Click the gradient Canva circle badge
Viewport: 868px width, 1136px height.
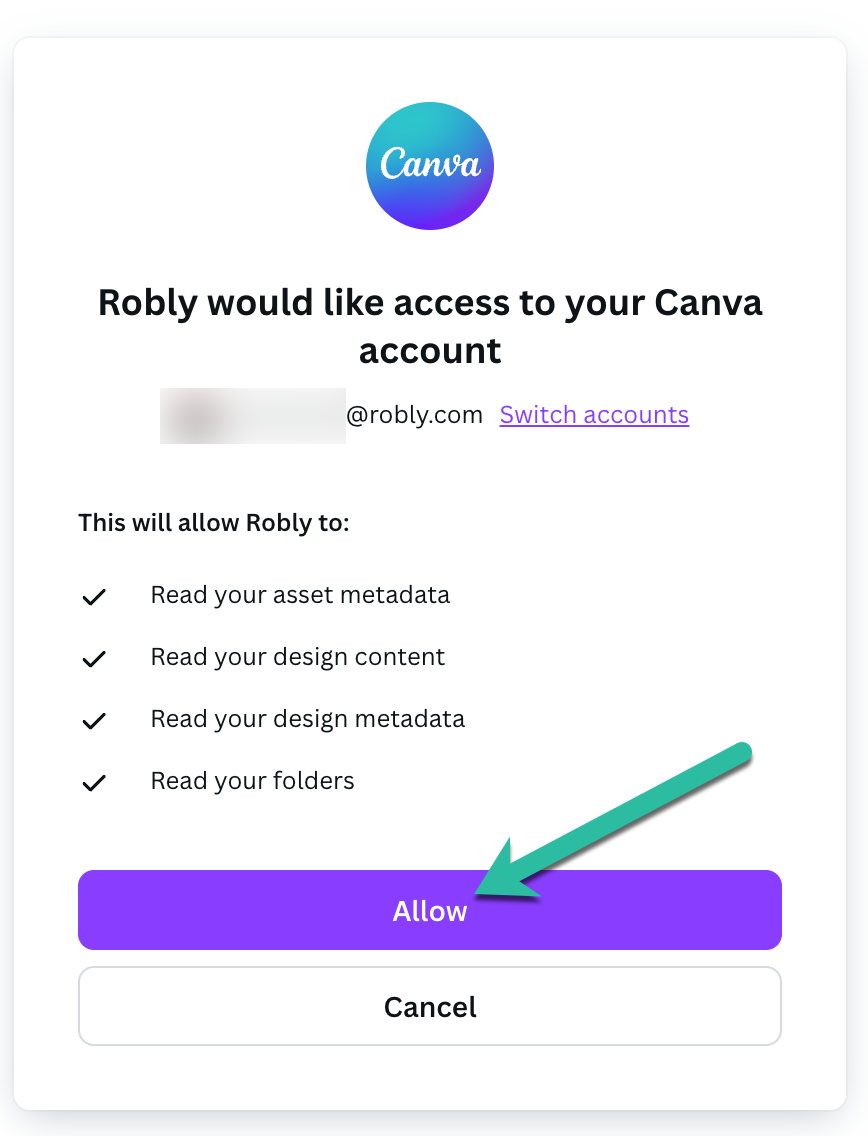click(430, 166)
